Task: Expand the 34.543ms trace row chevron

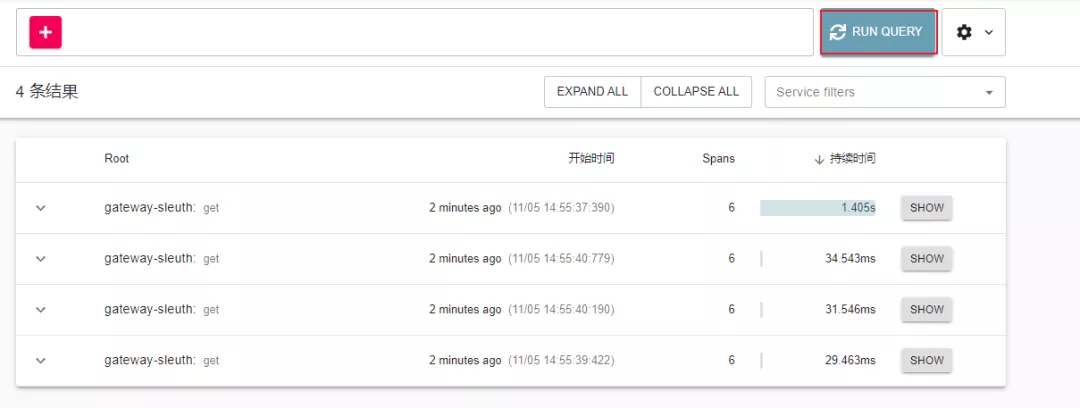Action: click(x=41, y=259)
